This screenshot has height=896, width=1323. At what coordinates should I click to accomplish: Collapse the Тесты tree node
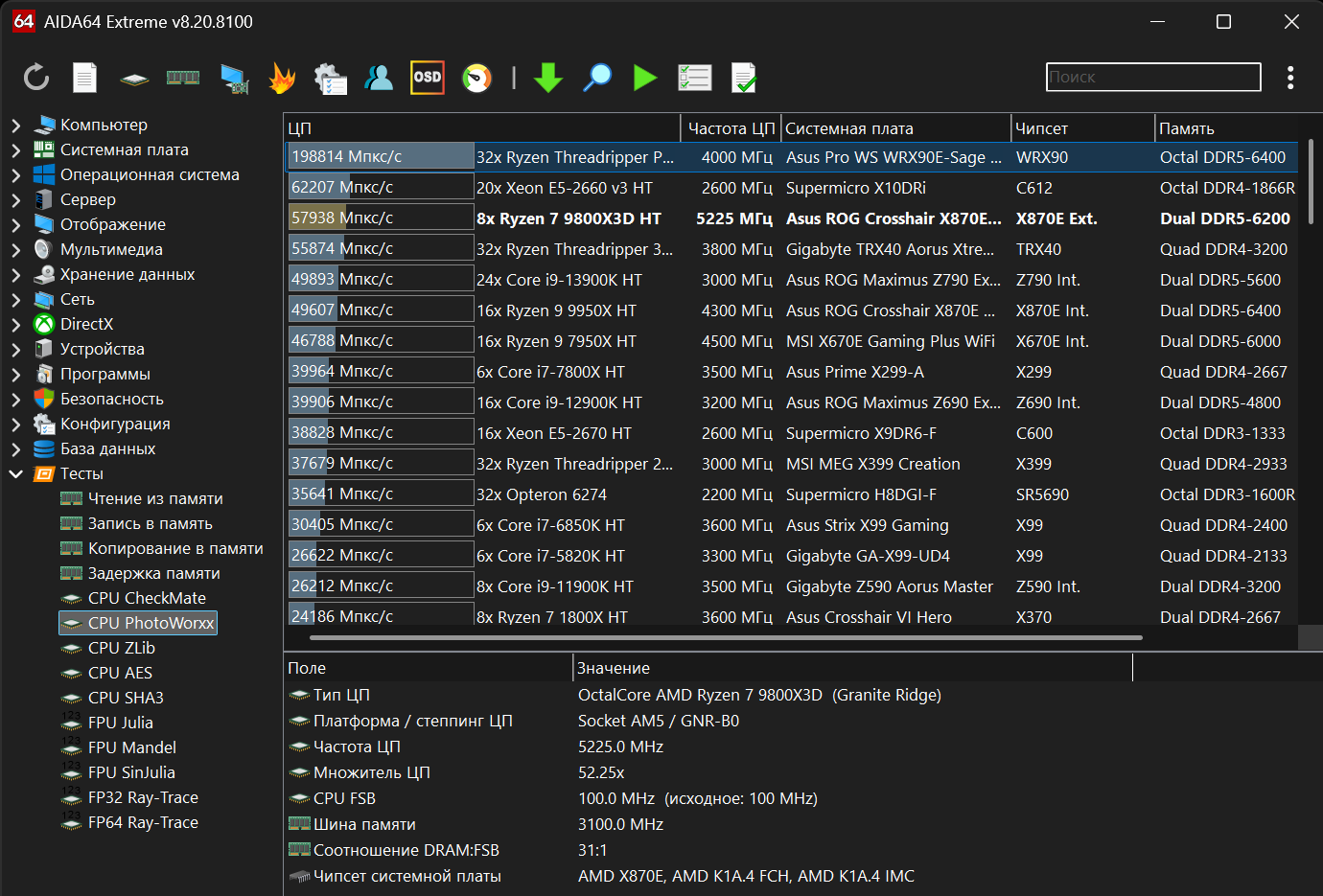15,473
